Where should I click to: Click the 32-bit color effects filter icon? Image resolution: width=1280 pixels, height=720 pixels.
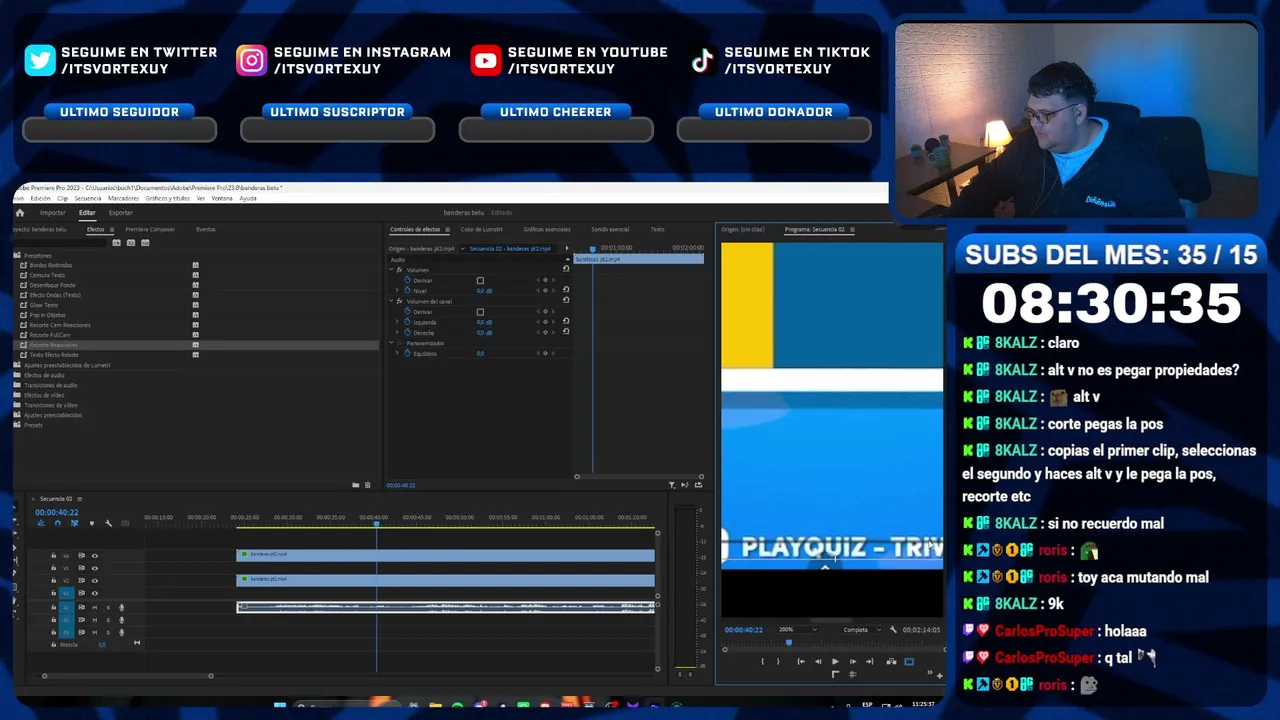tap(131, 243)
